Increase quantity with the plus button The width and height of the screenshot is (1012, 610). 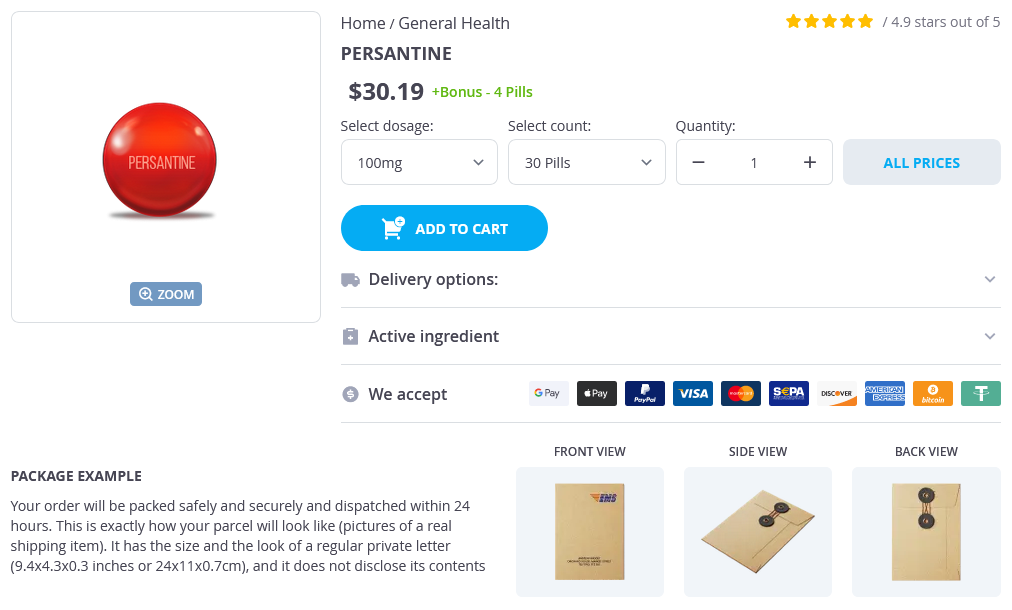tap(810, 162)
